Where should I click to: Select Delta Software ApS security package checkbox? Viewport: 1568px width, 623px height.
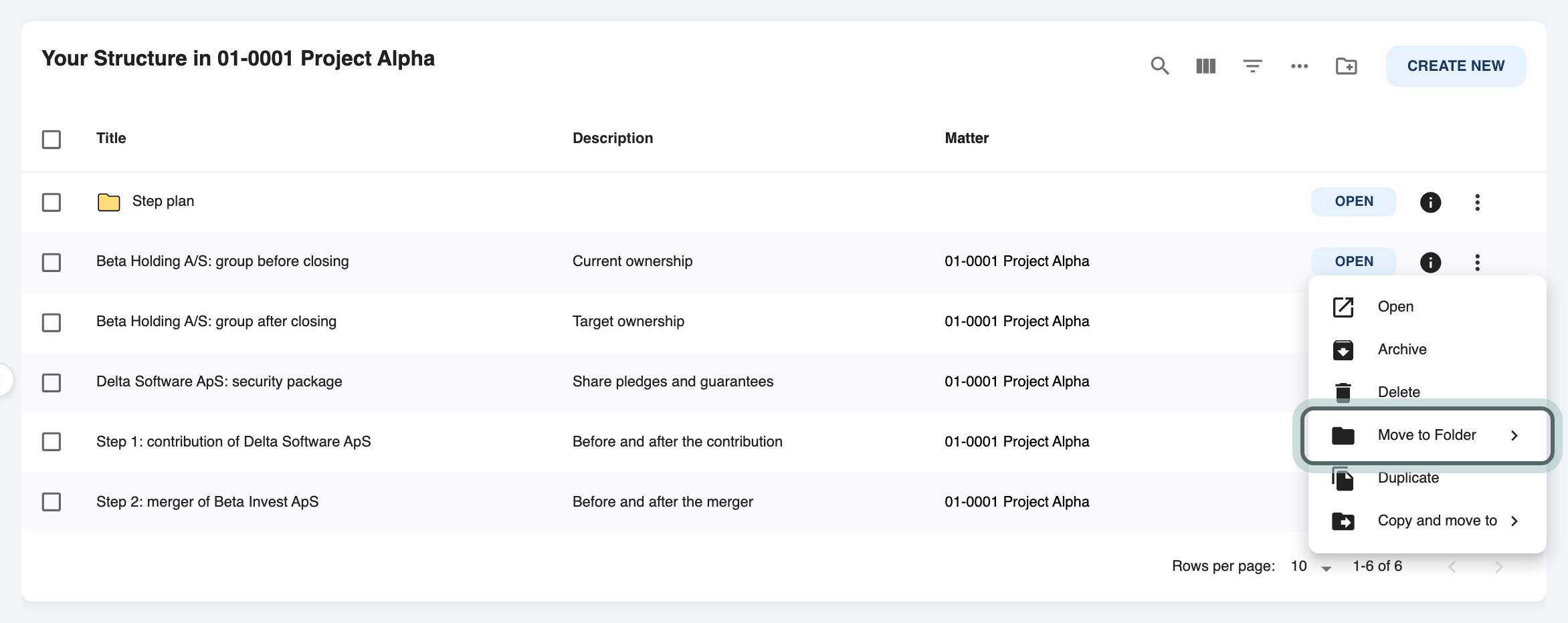pos(52,382)
